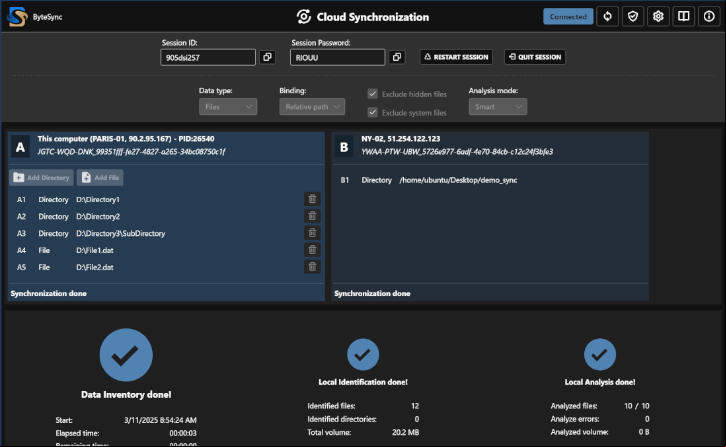Delete the A2 D:\Directory2 entry
Viewport: 726px width, 447px height.
click(313, 216)
